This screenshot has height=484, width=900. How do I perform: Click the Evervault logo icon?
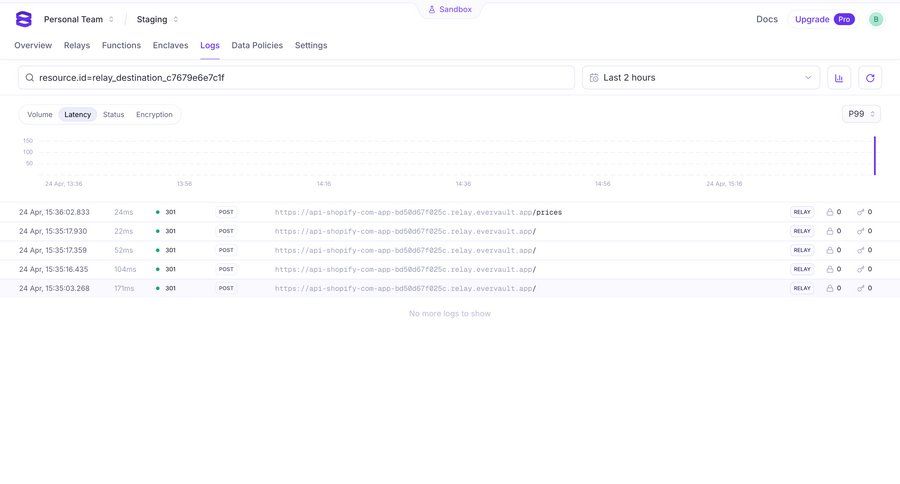pos(24,19)
